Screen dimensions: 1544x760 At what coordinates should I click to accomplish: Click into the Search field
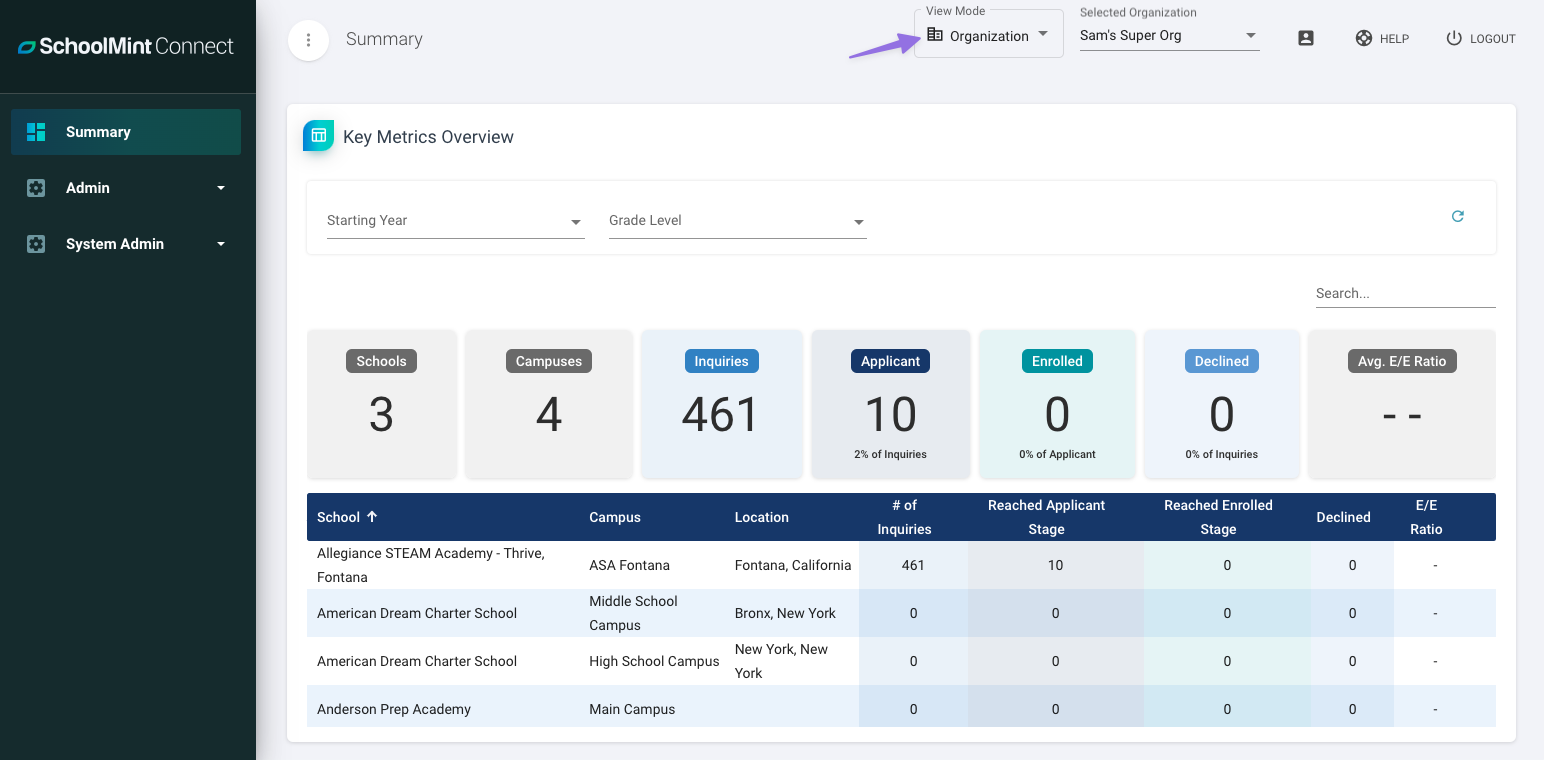point(1404,293)
